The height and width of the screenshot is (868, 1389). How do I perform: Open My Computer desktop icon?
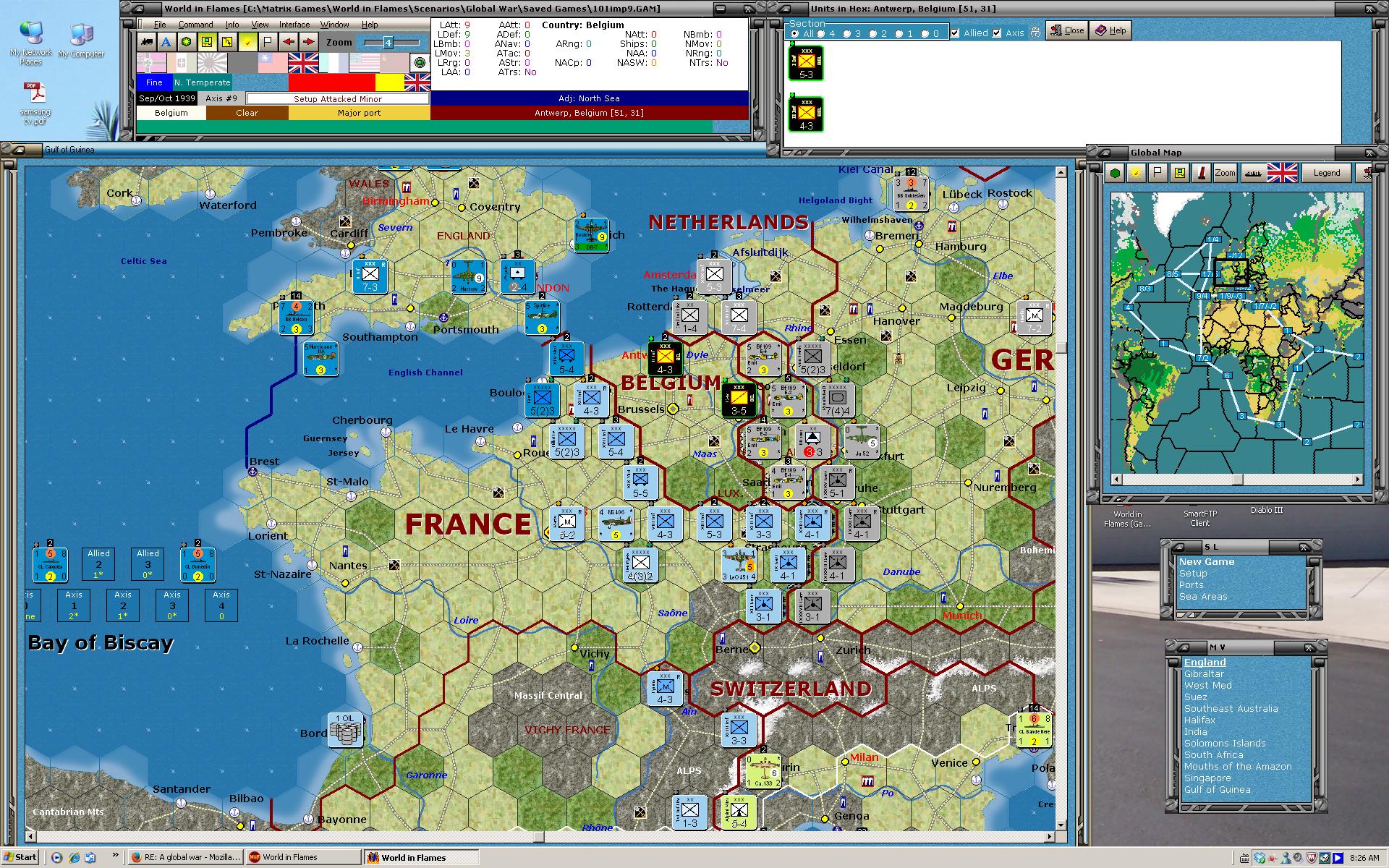click(x=81, y=41)
